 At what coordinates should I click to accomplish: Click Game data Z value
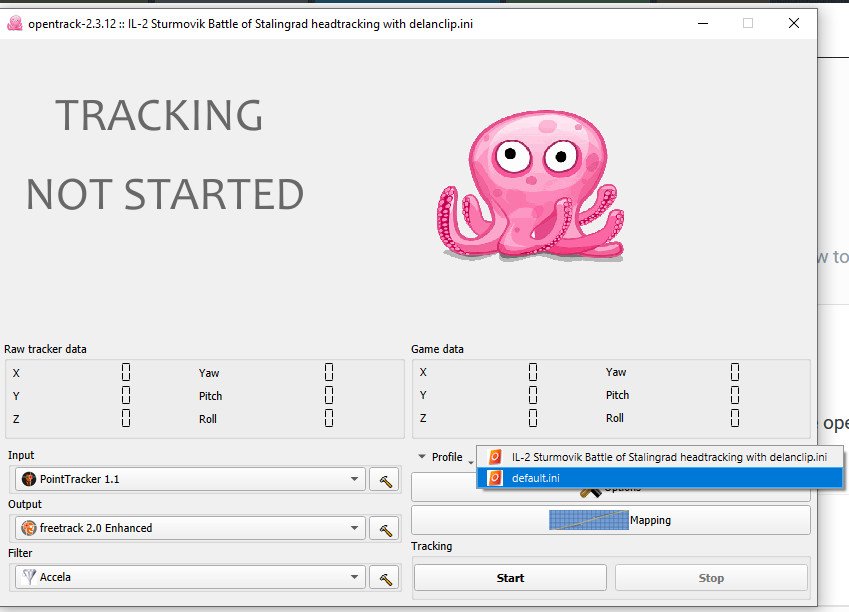click(533, 418)
